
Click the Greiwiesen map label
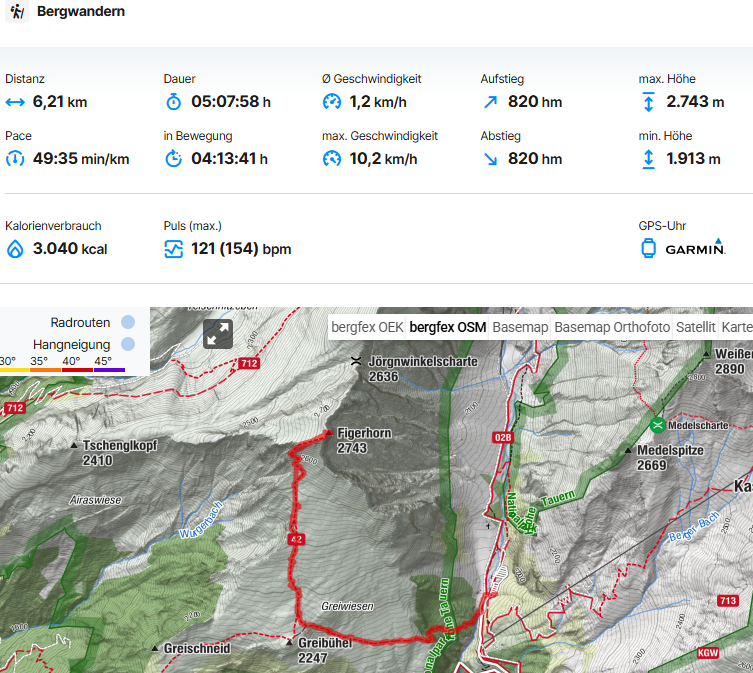tap(347, 606)
